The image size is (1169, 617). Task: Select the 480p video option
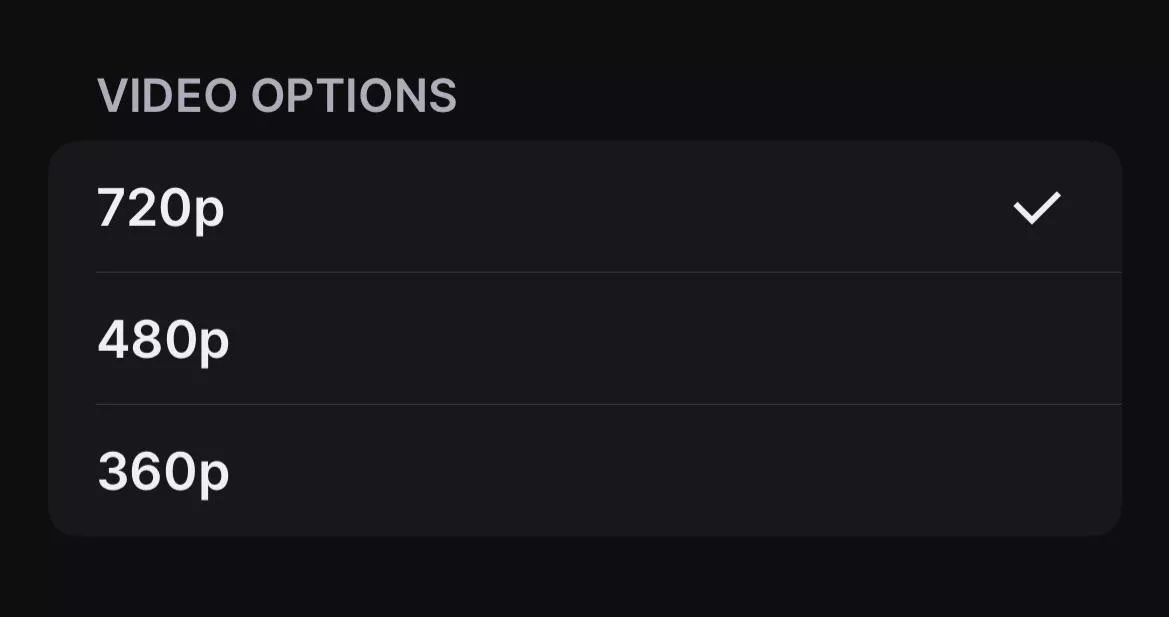pyautogui.click(x=584, y=340)
